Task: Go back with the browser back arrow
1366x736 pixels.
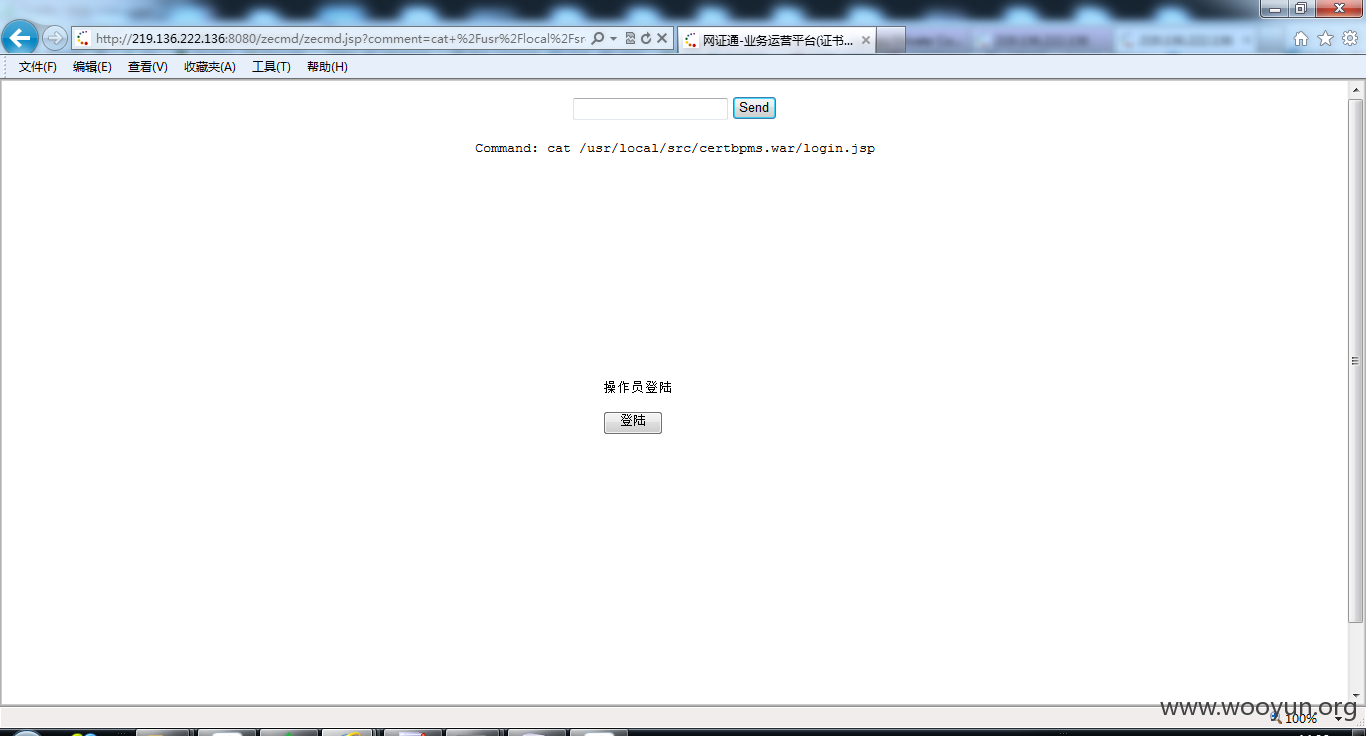Action: [x=21, y=39]
